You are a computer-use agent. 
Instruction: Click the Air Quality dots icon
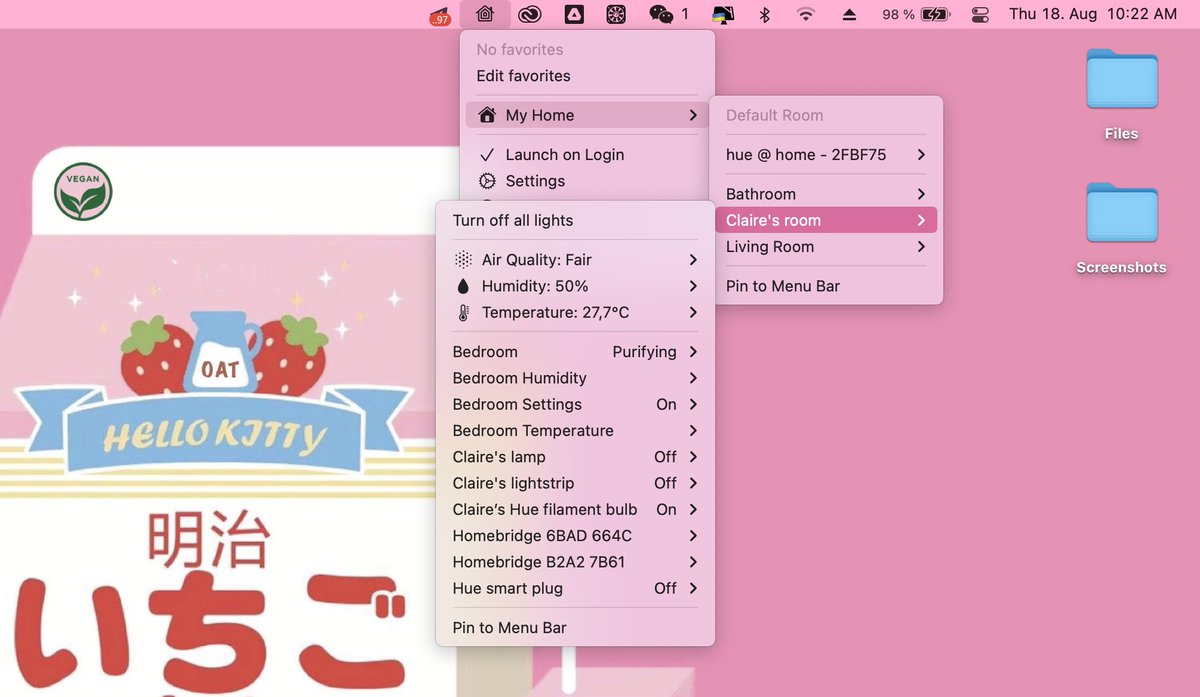click(463, 260)
